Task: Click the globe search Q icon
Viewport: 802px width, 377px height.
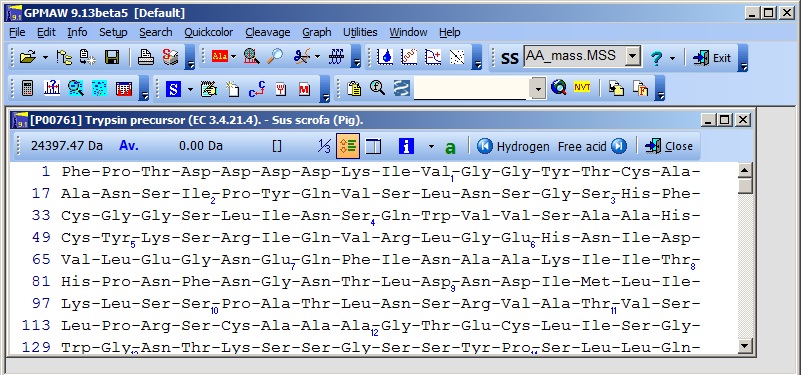Action: pyautogui.click(x=559, y=88)
